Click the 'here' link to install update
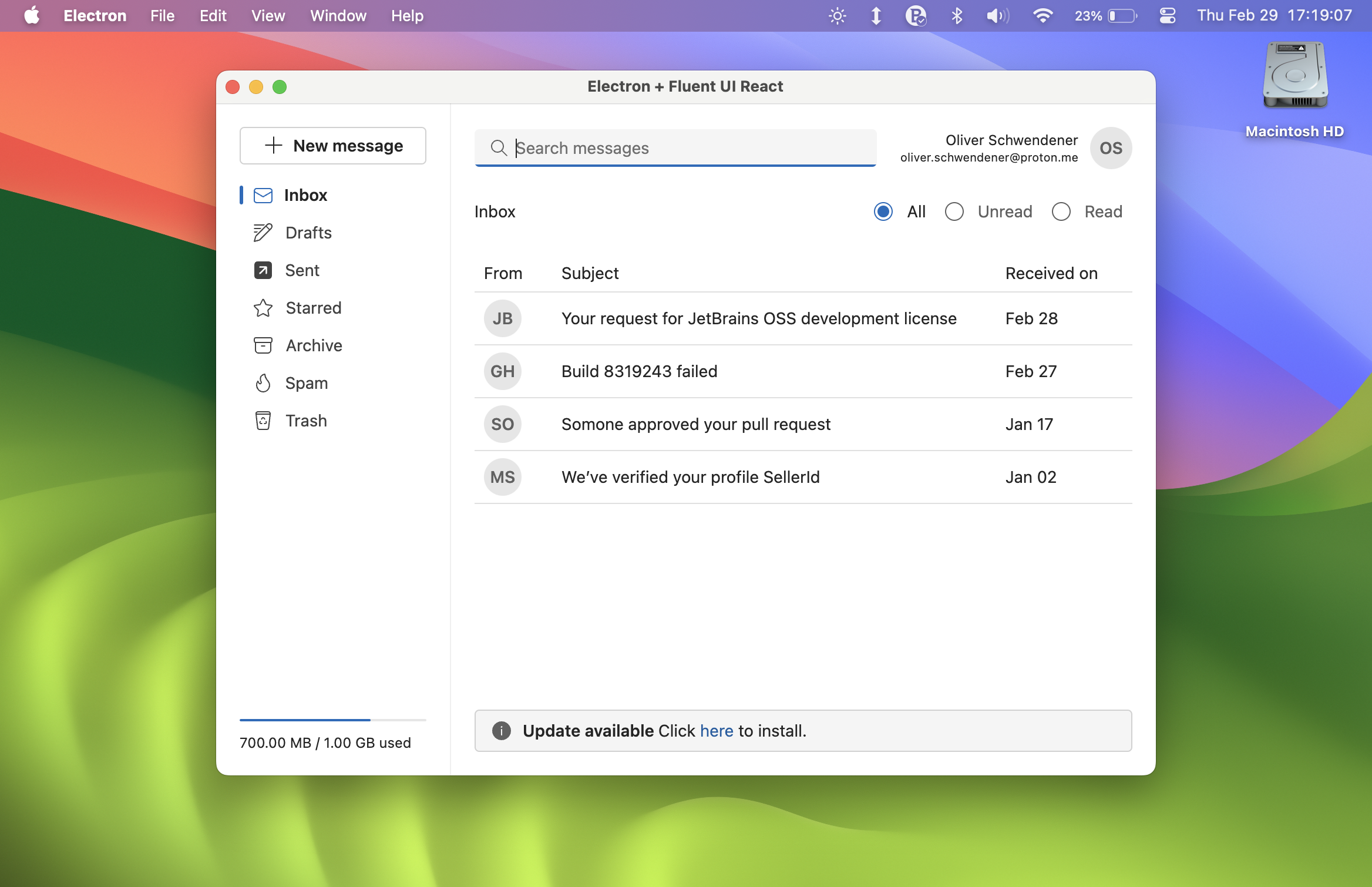 coord(716,731)
